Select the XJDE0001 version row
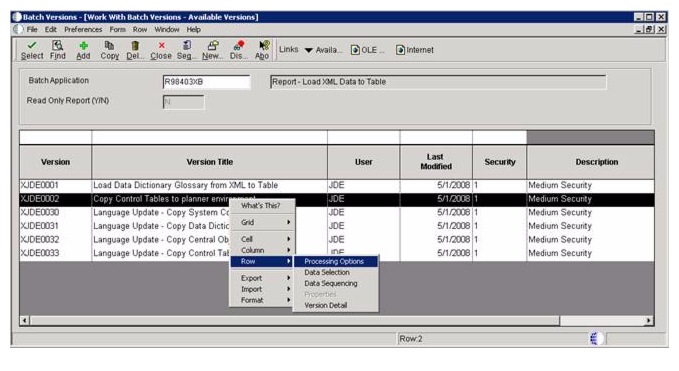679x371 pixels. pos(337,185)
